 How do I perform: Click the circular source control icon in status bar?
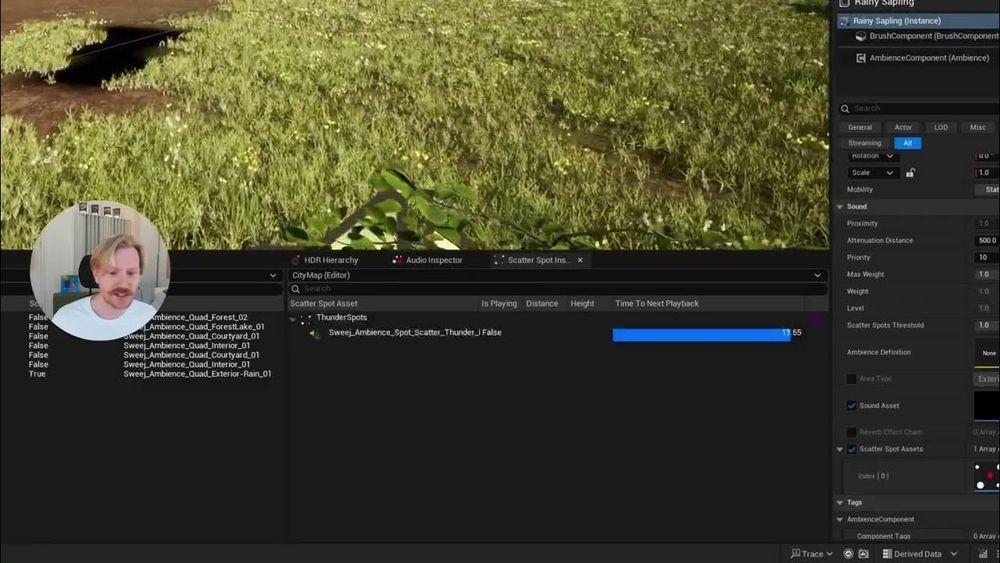coord(848,553)
